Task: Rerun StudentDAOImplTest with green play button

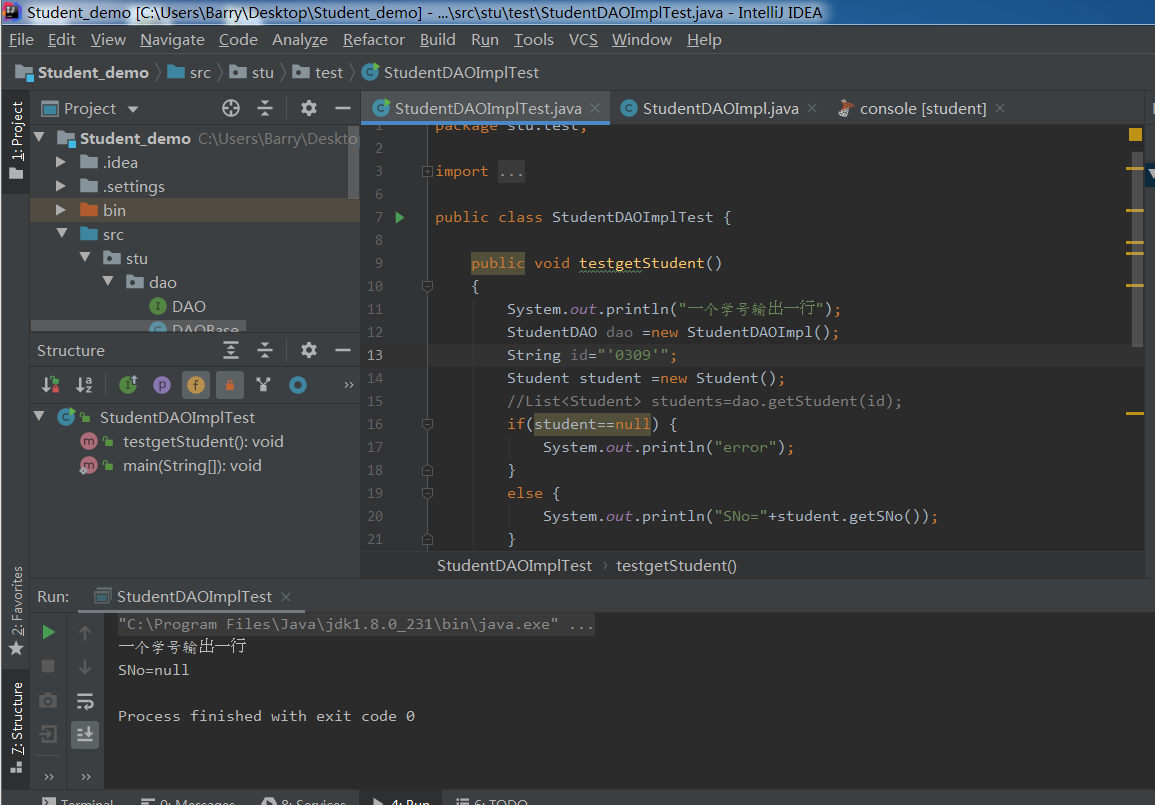Action: pos(48,632)
